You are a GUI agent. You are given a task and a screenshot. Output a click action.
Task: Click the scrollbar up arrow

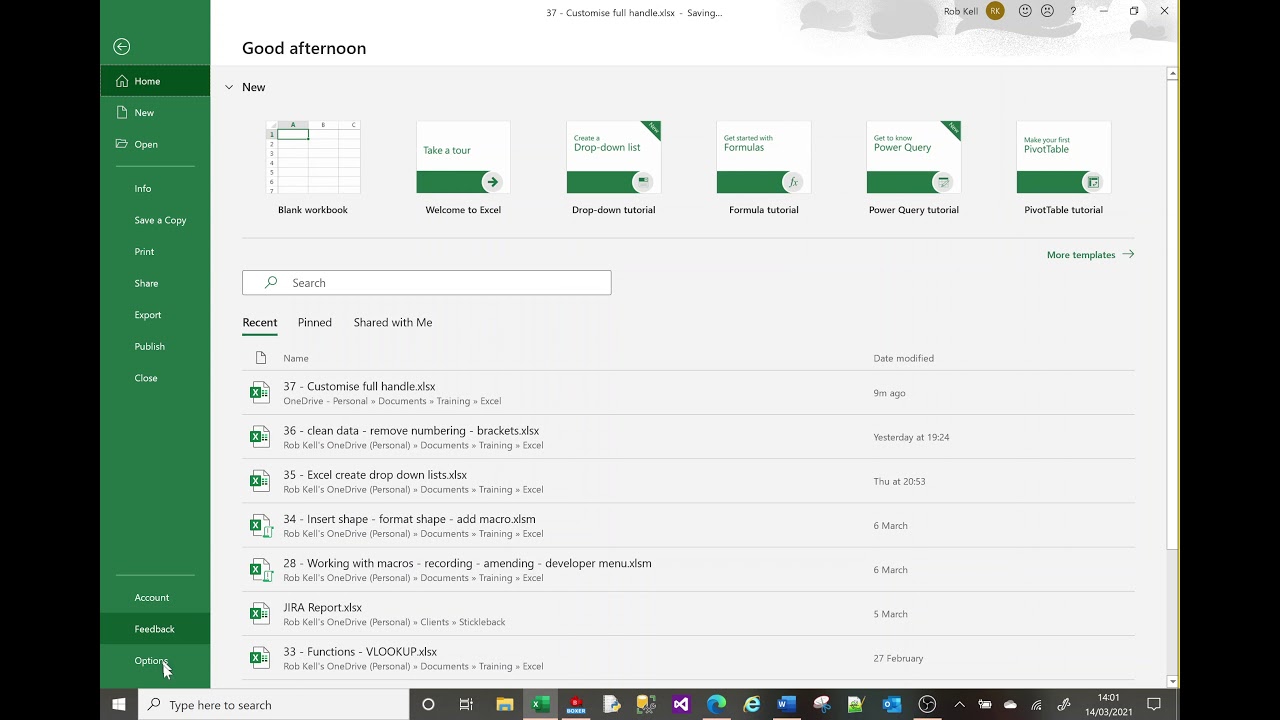pyautogui.click(x=1173, y=73)
